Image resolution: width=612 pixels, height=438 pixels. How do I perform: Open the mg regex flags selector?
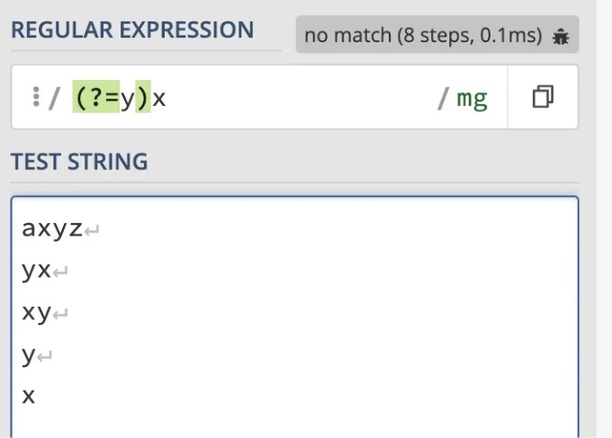(472, 98)
